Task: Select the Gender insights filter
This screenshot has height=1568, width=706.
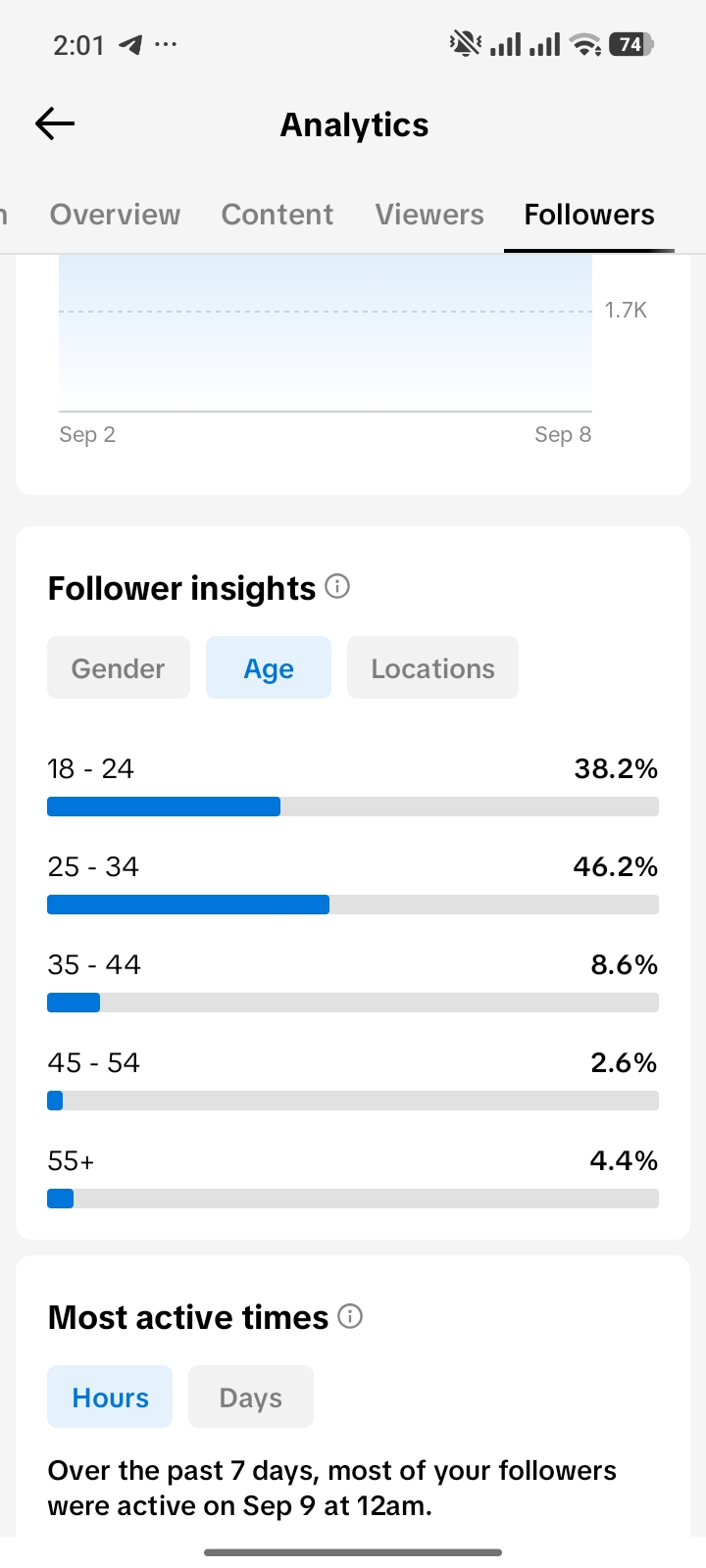Action: [x=119, y=667]
